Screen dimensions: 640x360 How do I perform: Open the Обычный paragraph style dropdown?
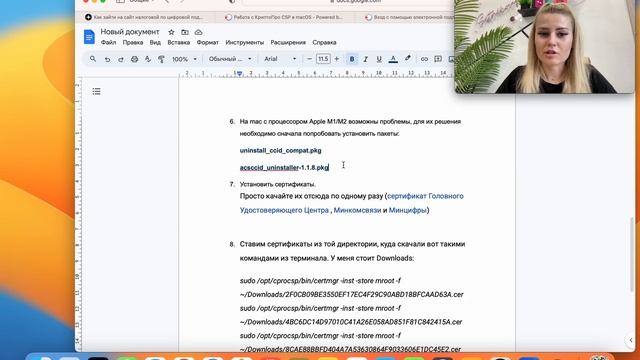pyautogui.click(x=230, y=59)
